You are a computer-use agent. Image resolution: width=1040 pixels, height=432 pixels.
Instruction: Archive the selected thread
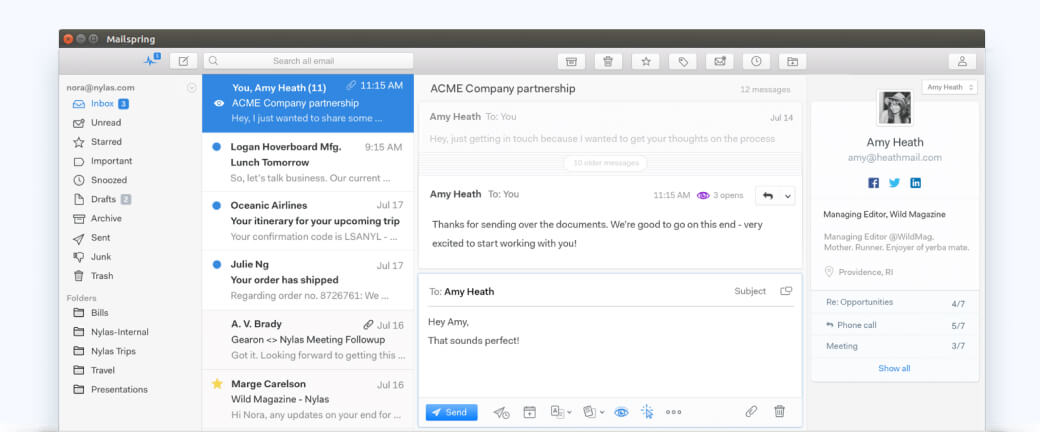571,61
